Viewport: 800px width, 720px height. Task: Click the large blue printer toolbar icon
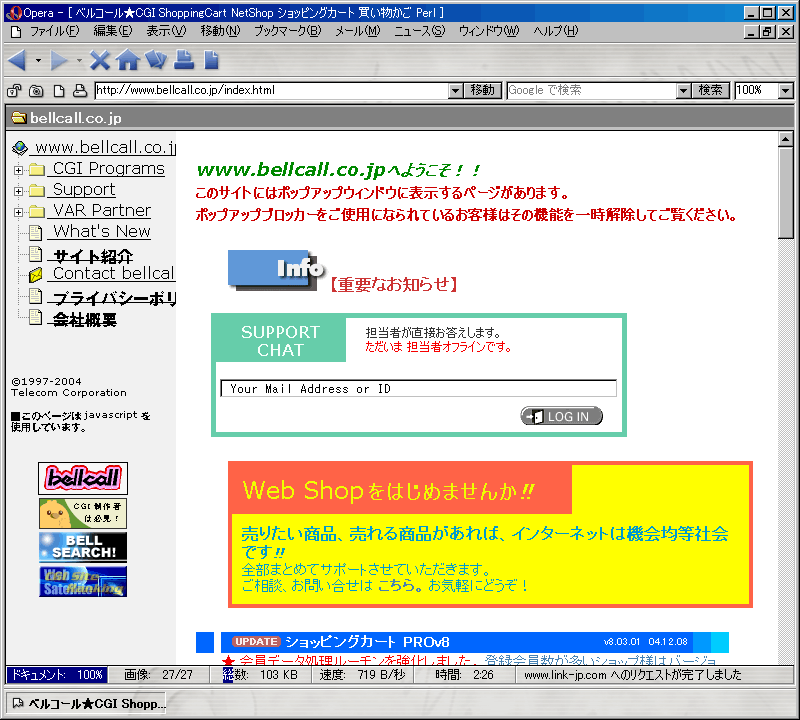pos(184,60)
